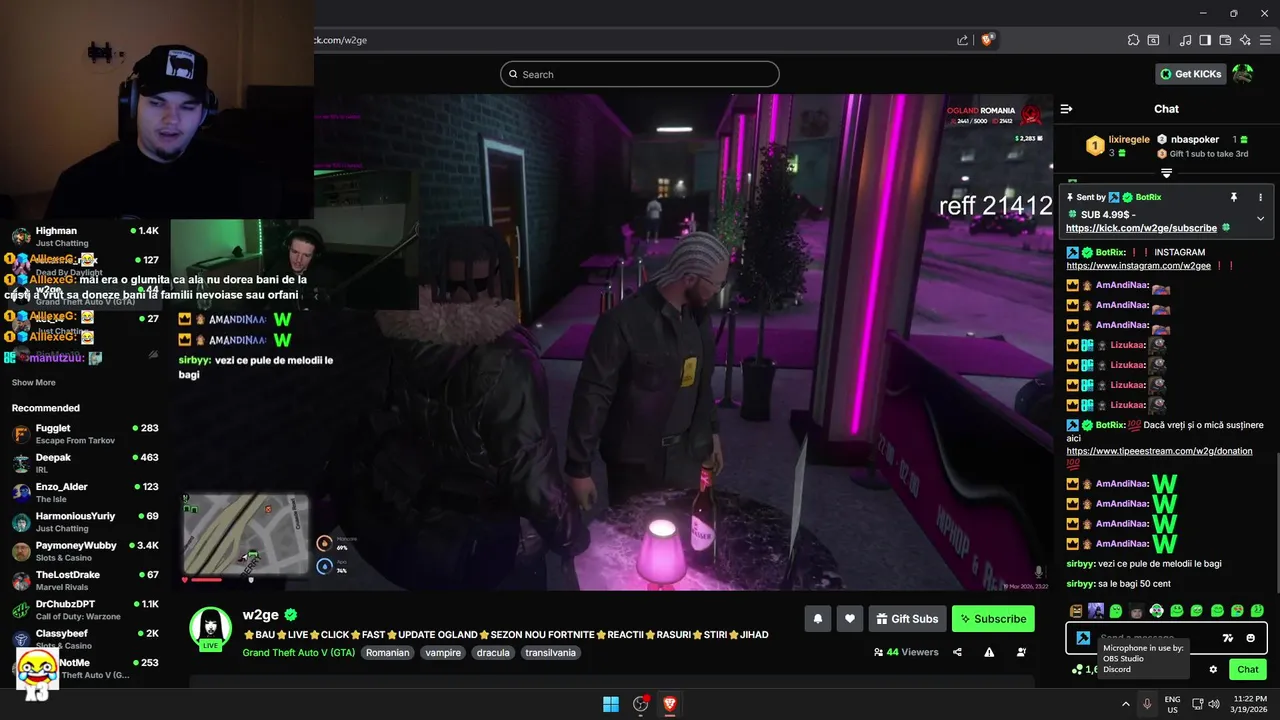The image size is (1280, 720).
Task: Open the emoji picker in chat input
Action: [1250, 638]
